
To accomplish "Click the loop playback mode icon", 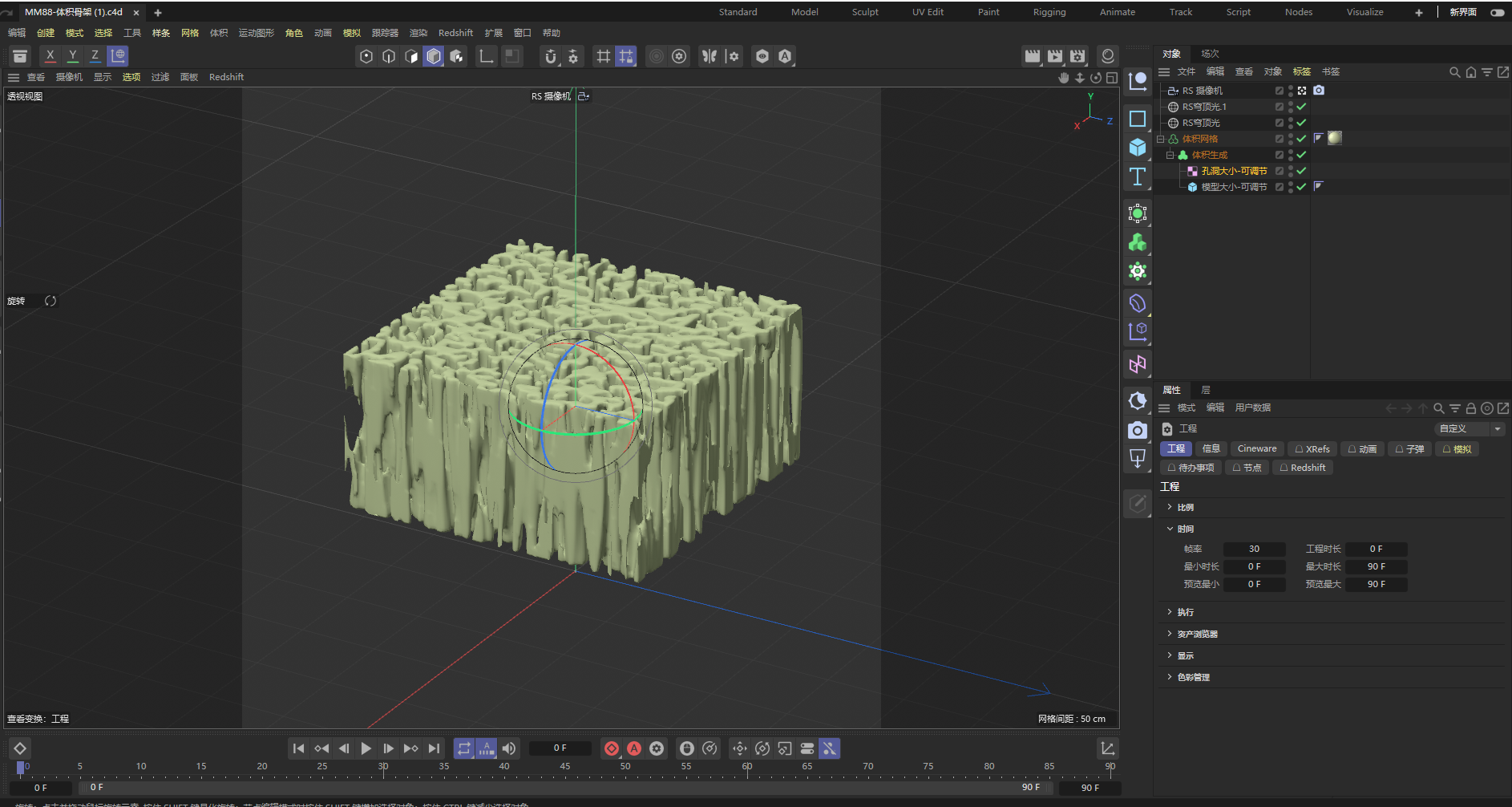I will pos(464,748).
